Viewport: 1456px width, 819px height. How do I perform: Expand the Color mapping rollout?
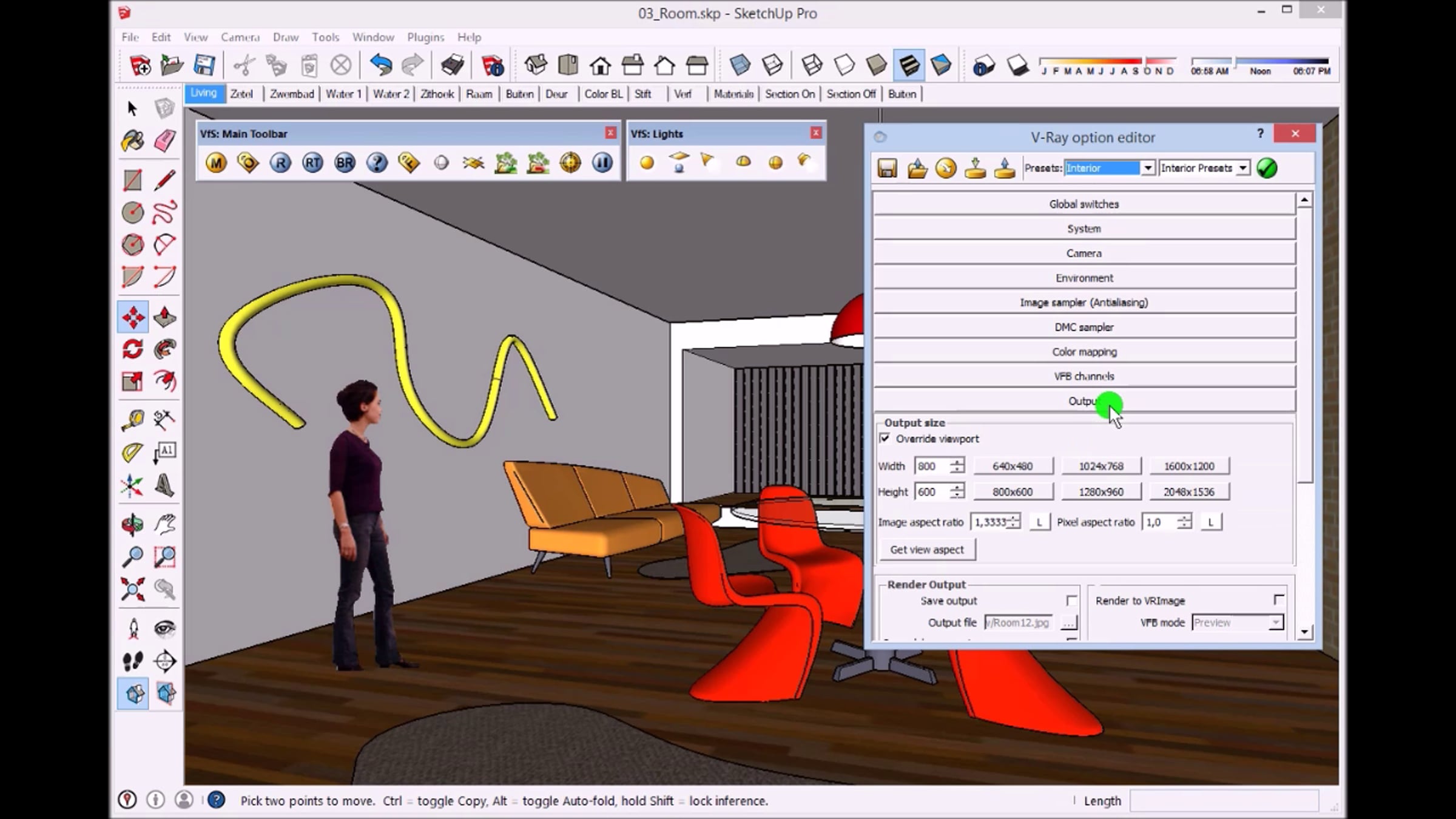point(1084,352)
